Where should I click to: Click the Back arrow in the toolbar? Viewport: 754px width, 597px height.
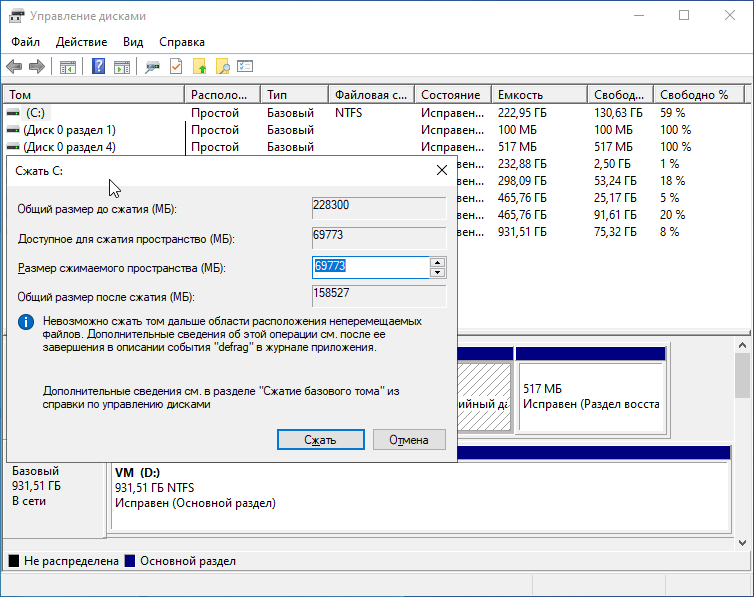(x=14, y=66)
